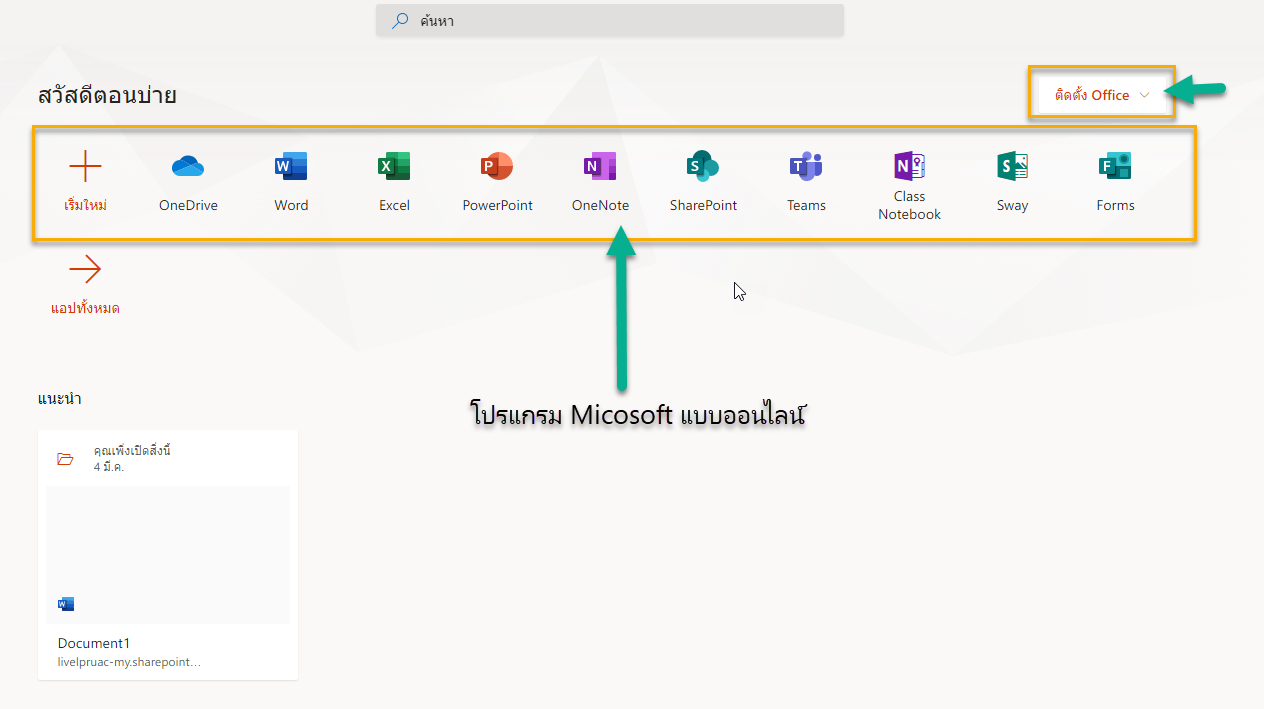Click the เริ่มใหม่ plus icon

pyautogui.click(x=85, y=166)
